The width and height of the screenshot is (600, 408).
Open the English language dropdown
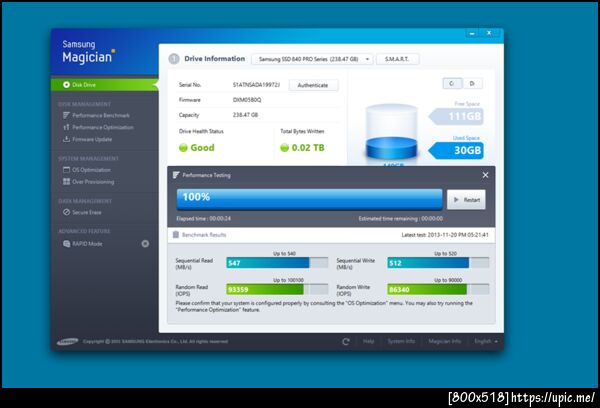(486, 341)
